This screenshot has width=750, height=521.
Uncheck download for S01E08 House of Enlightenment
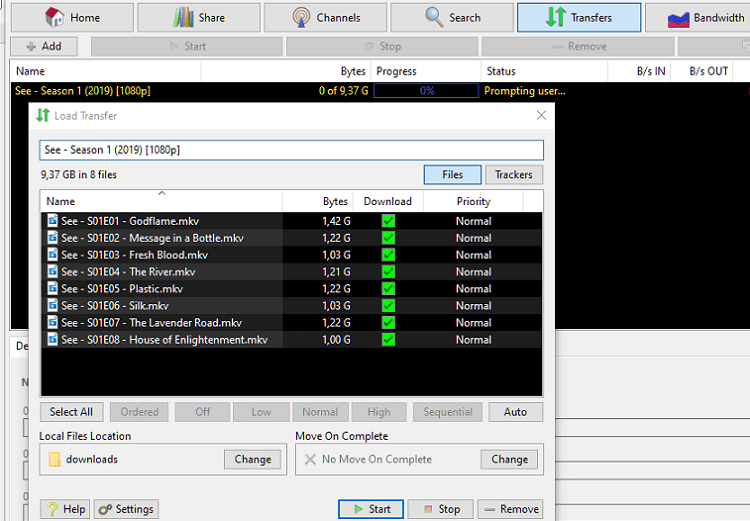pyautogui.click(x=388, y=340)
